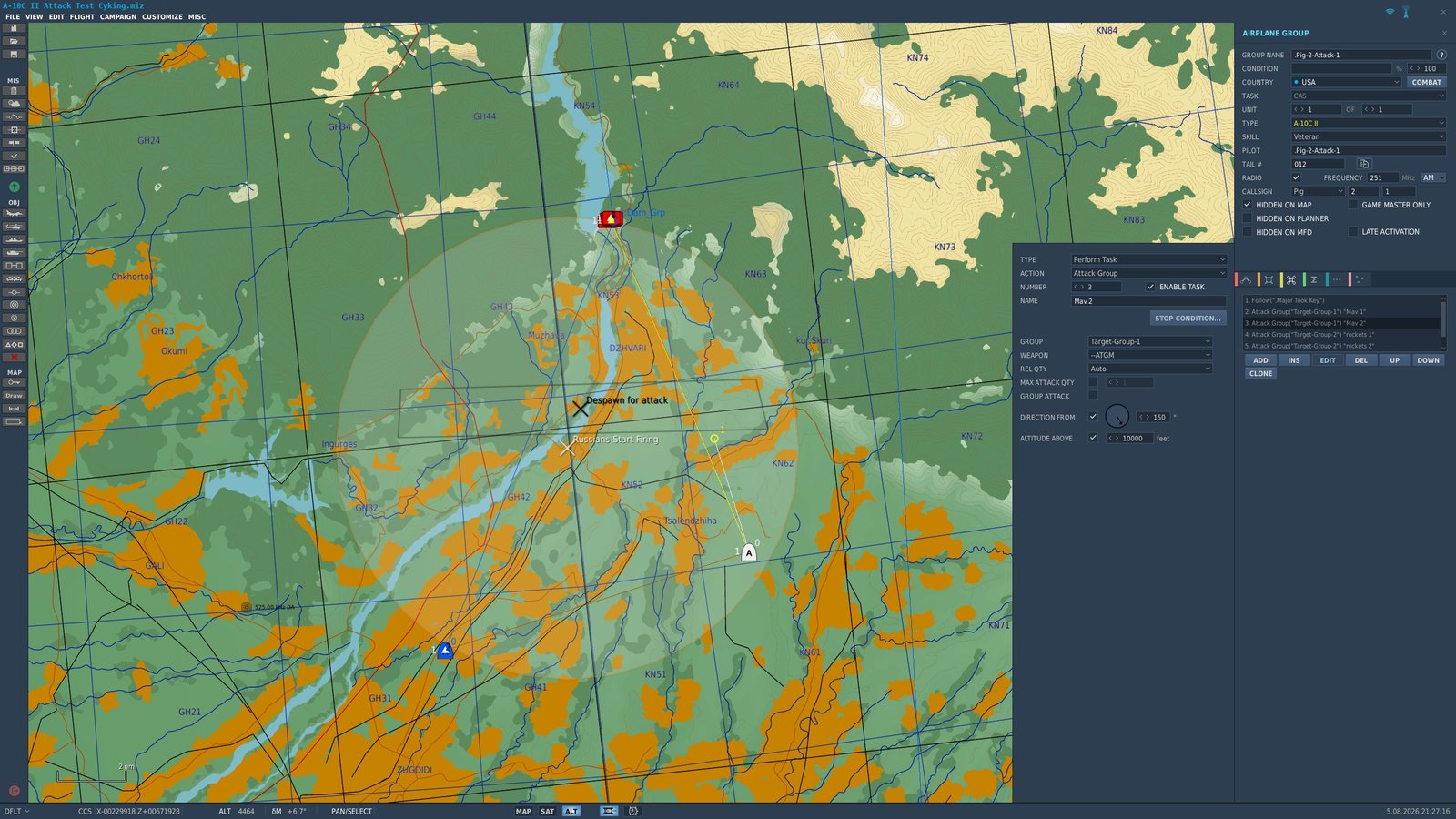Enable HIDDEN ON PLANNER checkbox
Image resolution: width=1456 pixels, height=819 pixels.
[x=1248, y=218]
